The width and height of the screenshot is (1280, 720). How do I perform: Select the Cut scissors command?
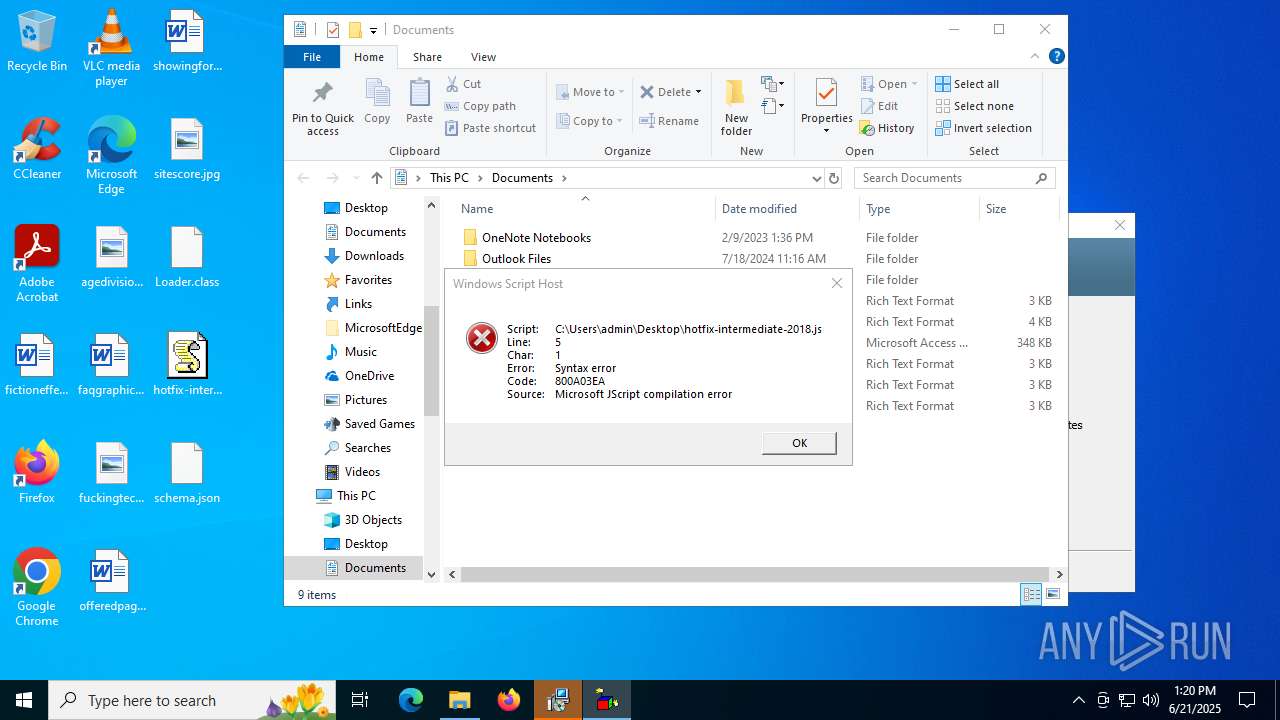[463, 84]
